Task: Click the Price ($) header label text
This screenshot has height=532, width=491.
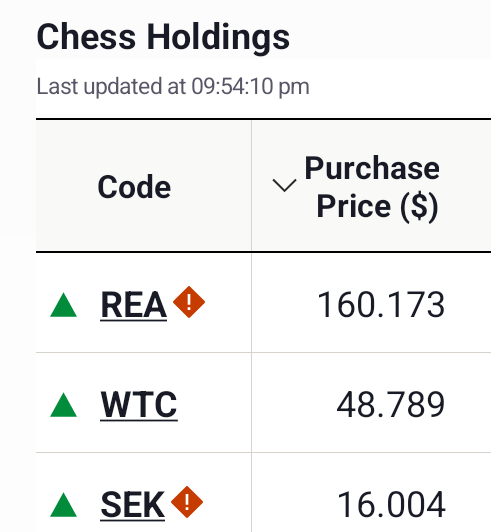Action: point(377,206)
